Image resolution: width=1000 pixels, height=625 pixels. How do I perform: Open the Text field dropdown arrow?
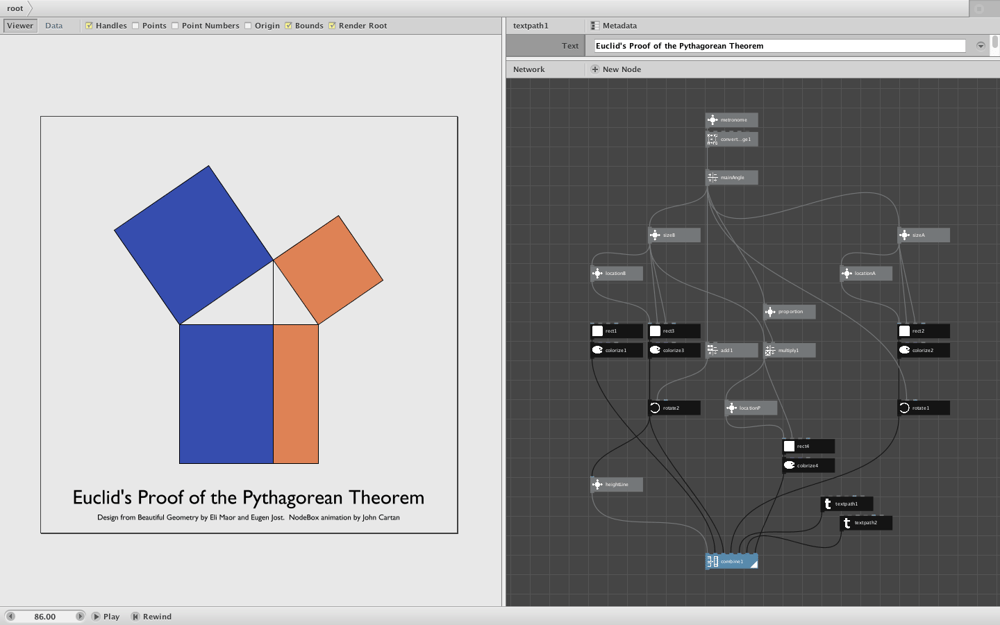click(x=980, y=46)
